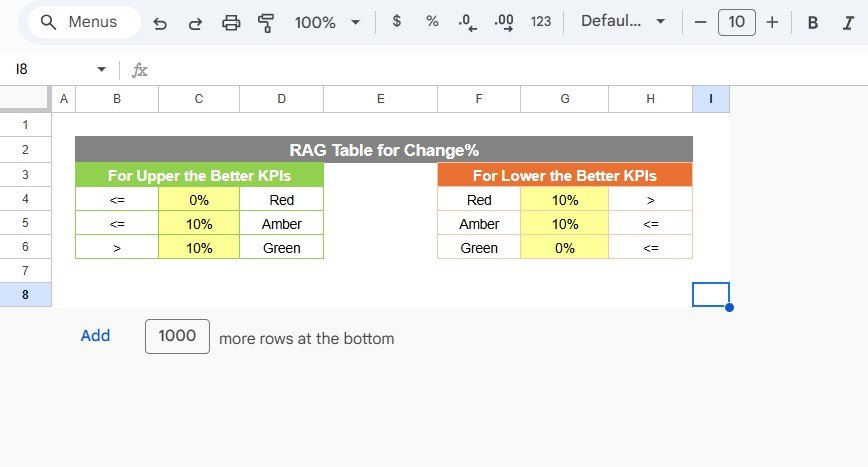This screenshot has height=467, width=868.
Task: Decrease decimal places icon
Action: click(x=466, y=22)
